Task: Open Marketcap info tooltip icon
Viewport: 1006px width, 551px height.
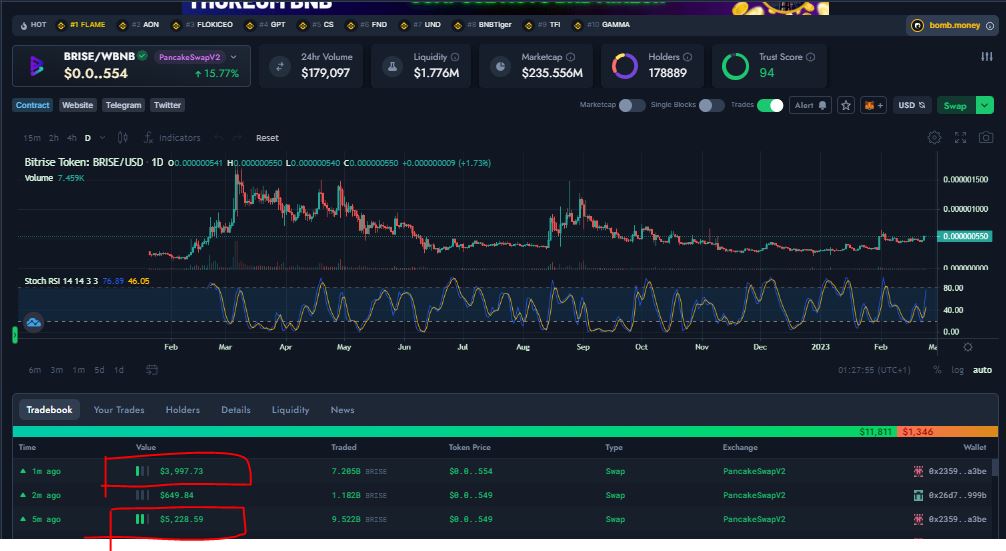Action: pyautogui.click(x=570, y=57)
